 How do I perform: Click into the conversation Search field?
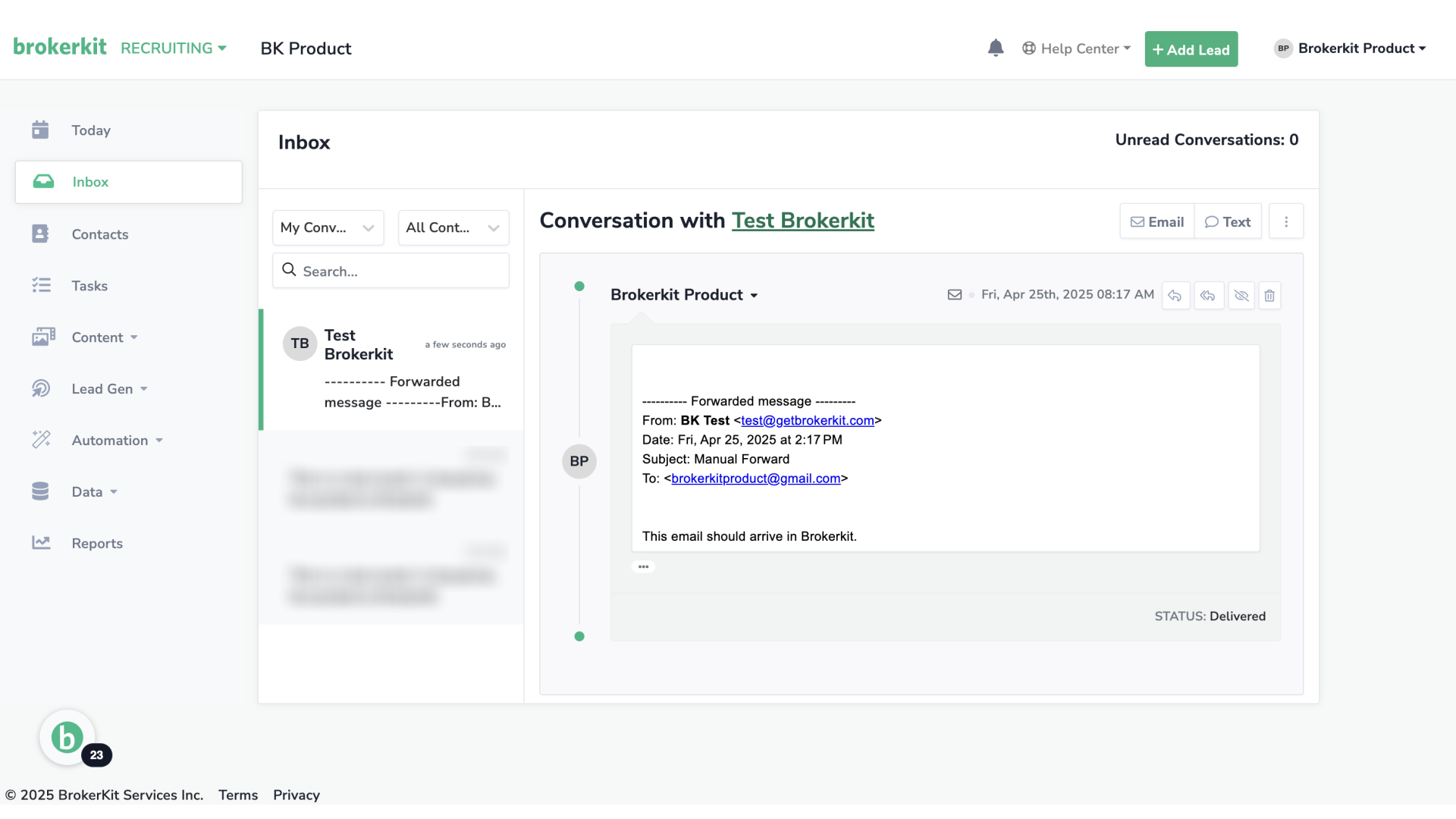click(x=391, y=271)
